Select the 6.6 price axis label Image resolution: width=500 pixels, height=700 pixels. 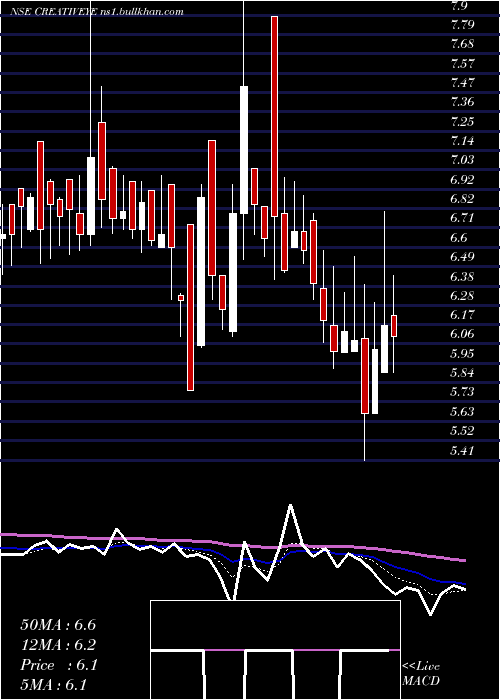point(459,238)
